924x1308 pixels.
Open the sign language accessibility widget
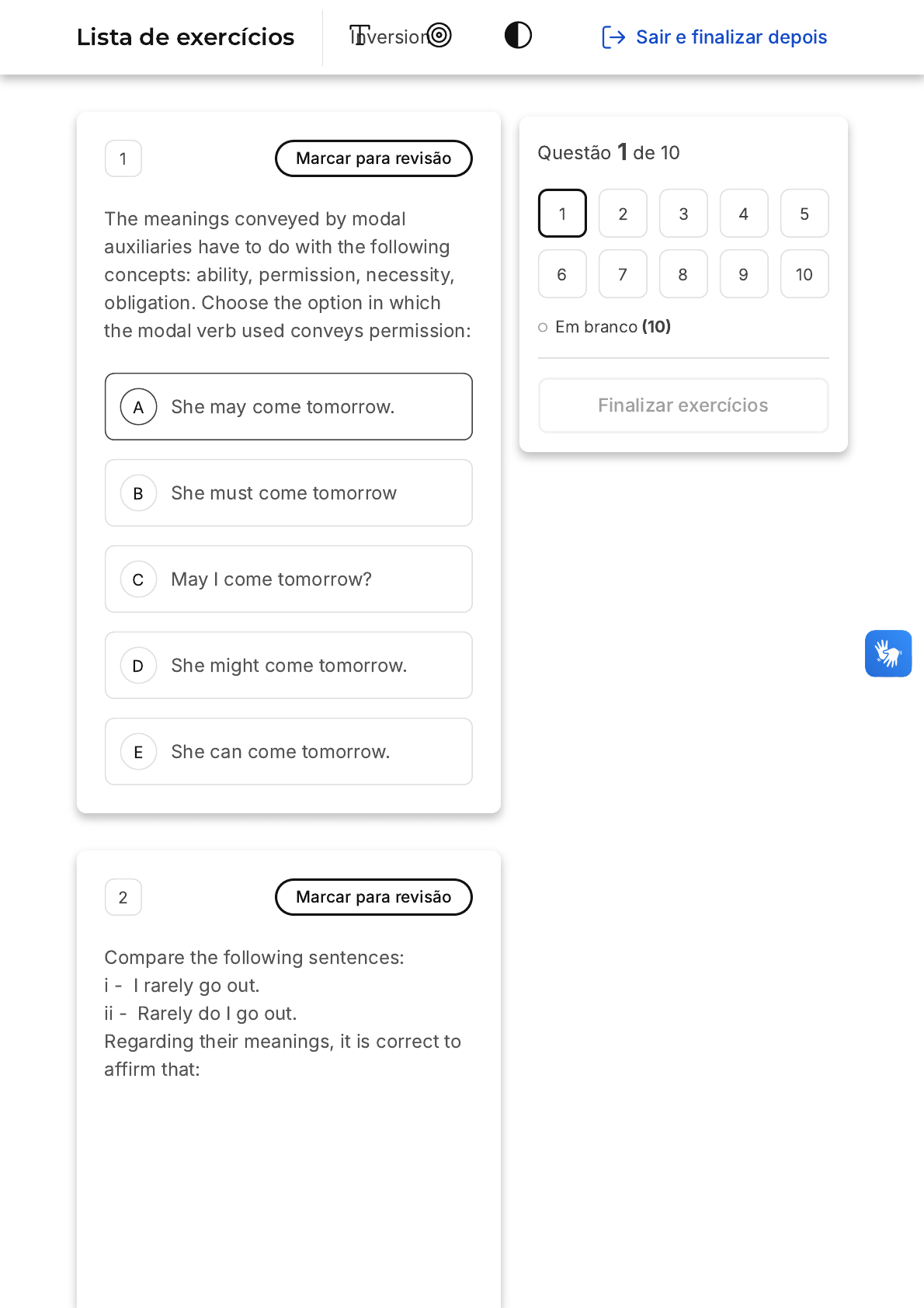click(x=888, y=653)
